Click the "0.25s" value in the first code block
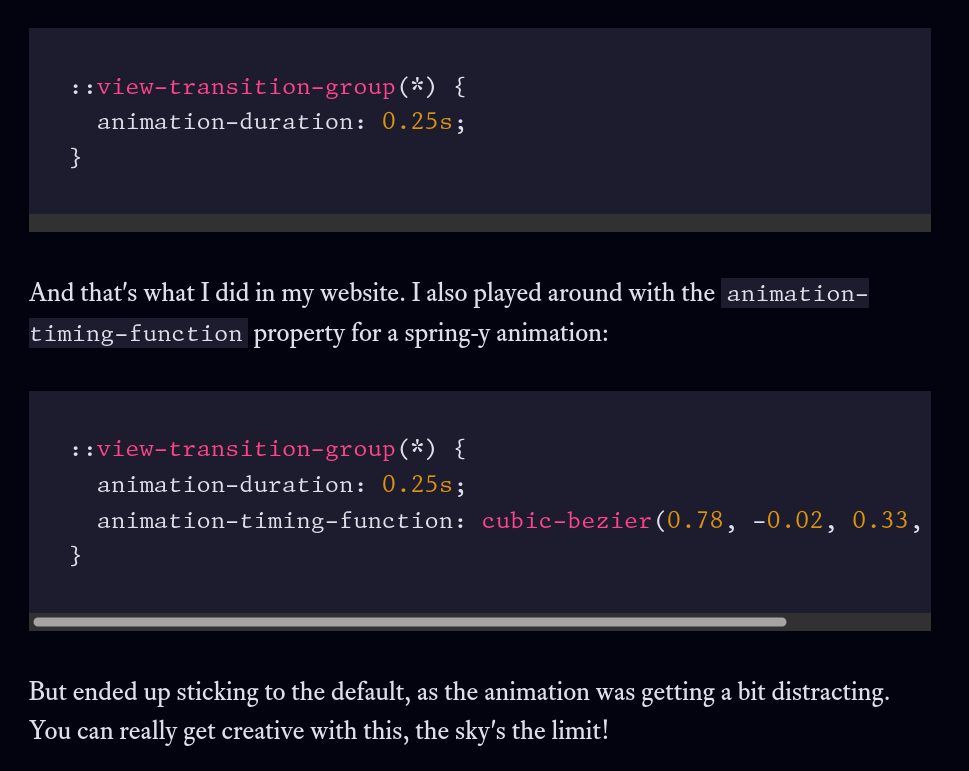Viewport: 969px width, 771px height. (x=417, y=122)
